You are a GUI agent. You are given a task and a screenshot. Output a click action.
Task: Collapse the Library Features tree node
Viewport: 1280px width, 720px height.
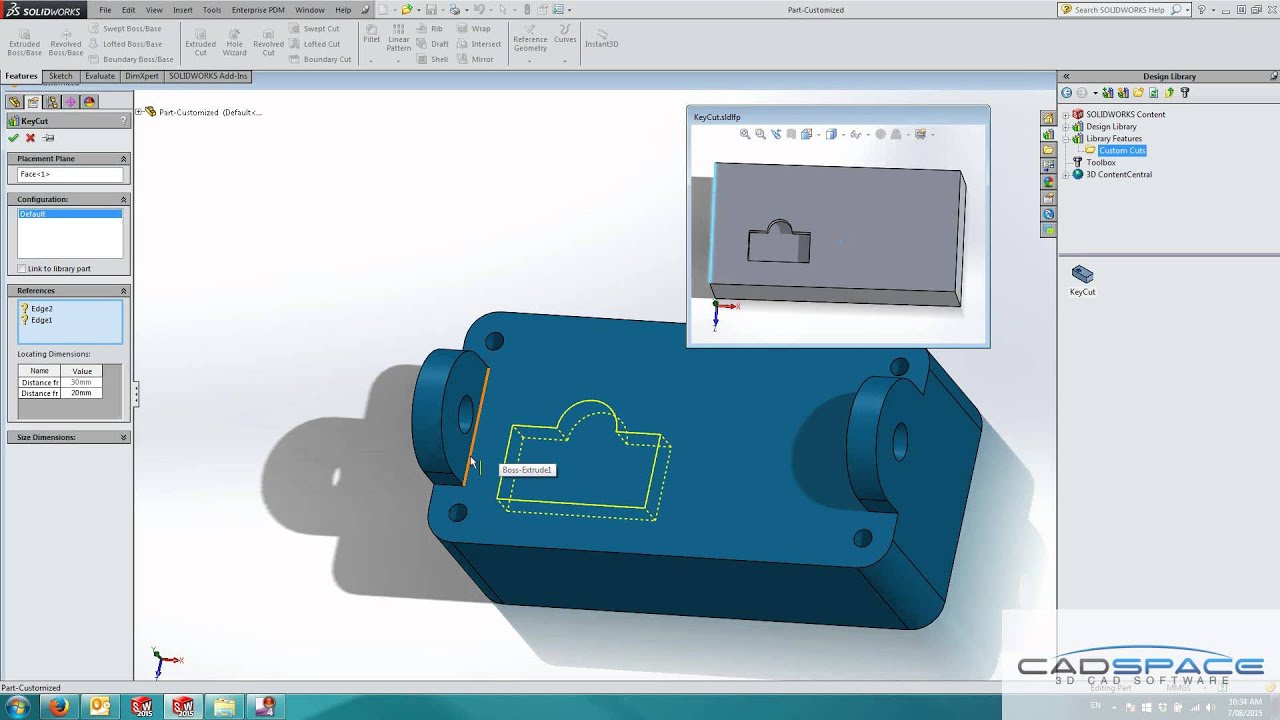(x=1066, y=139)
